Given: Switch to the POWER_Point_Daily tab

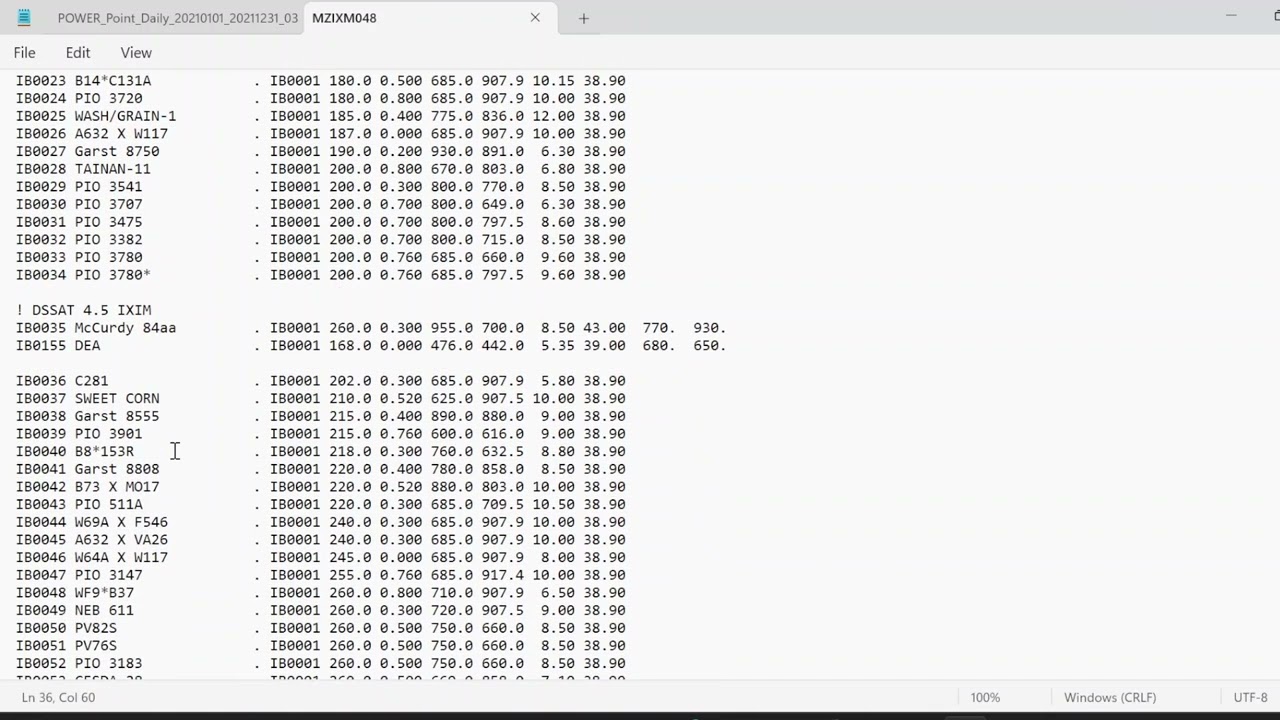Looking at the screenshot, I should (x=177, y=18).
